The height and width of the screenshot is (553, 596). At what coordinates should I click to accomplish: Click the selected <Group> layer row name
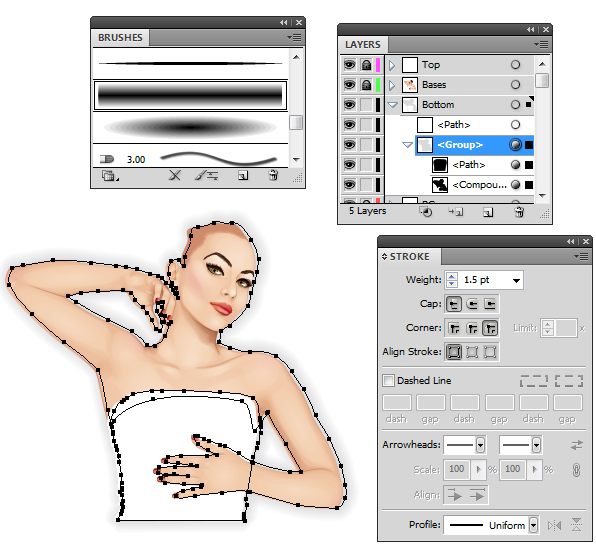click(x=460, y=145)
